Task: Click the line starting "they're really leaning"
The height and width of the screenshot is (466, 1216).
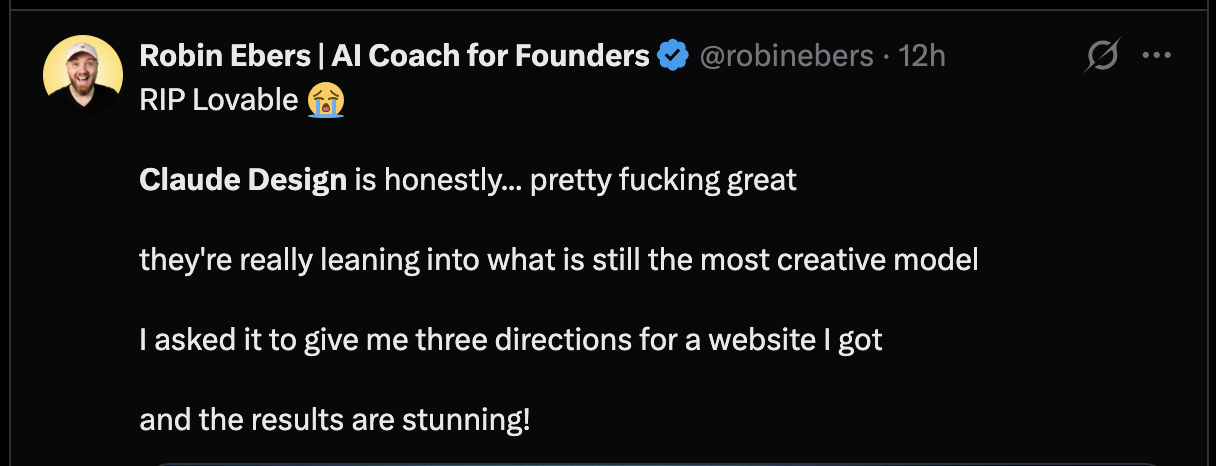Action: point(558,260)
